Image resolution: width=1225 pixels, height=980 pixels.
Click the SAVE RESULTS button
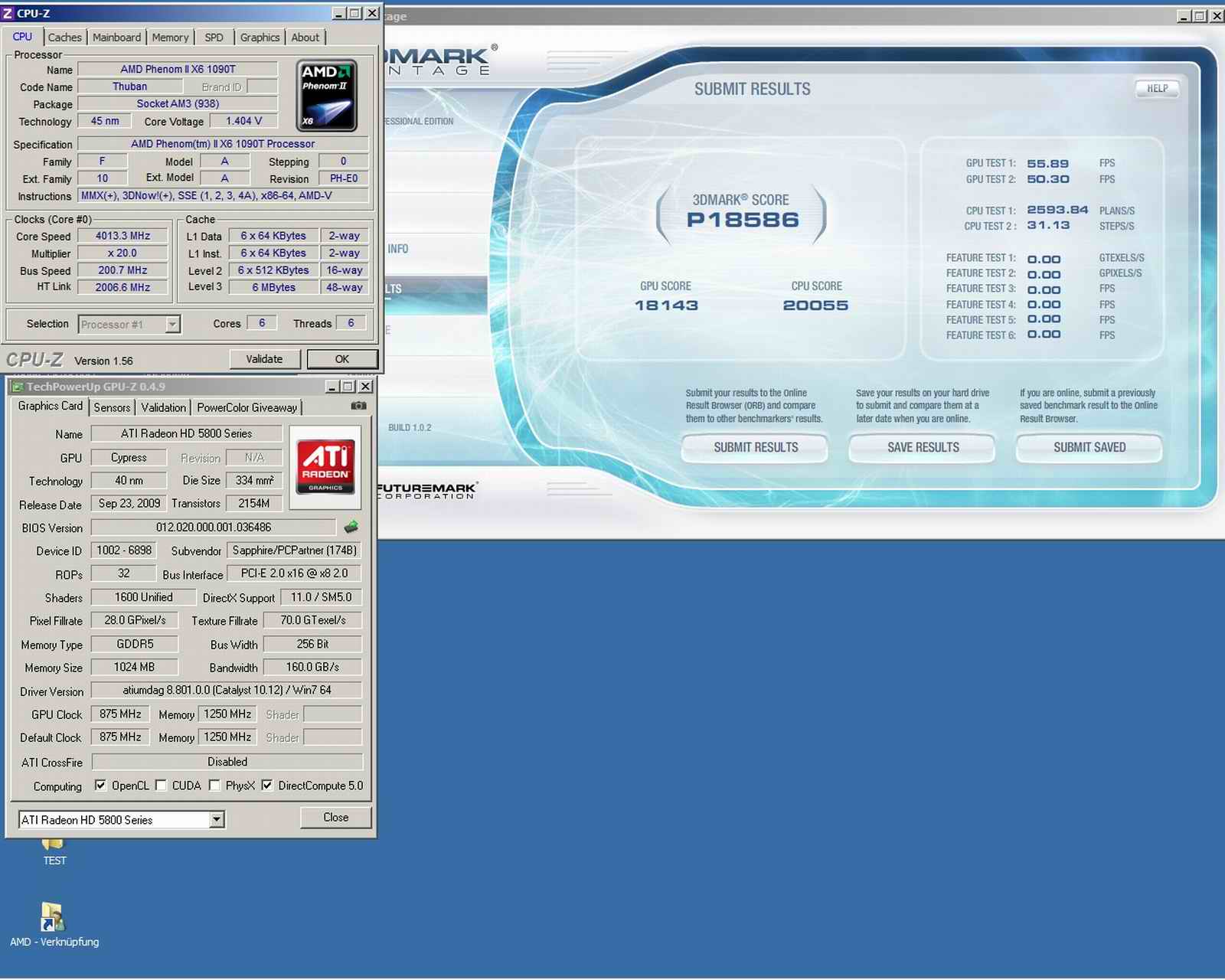coord(923,447)
